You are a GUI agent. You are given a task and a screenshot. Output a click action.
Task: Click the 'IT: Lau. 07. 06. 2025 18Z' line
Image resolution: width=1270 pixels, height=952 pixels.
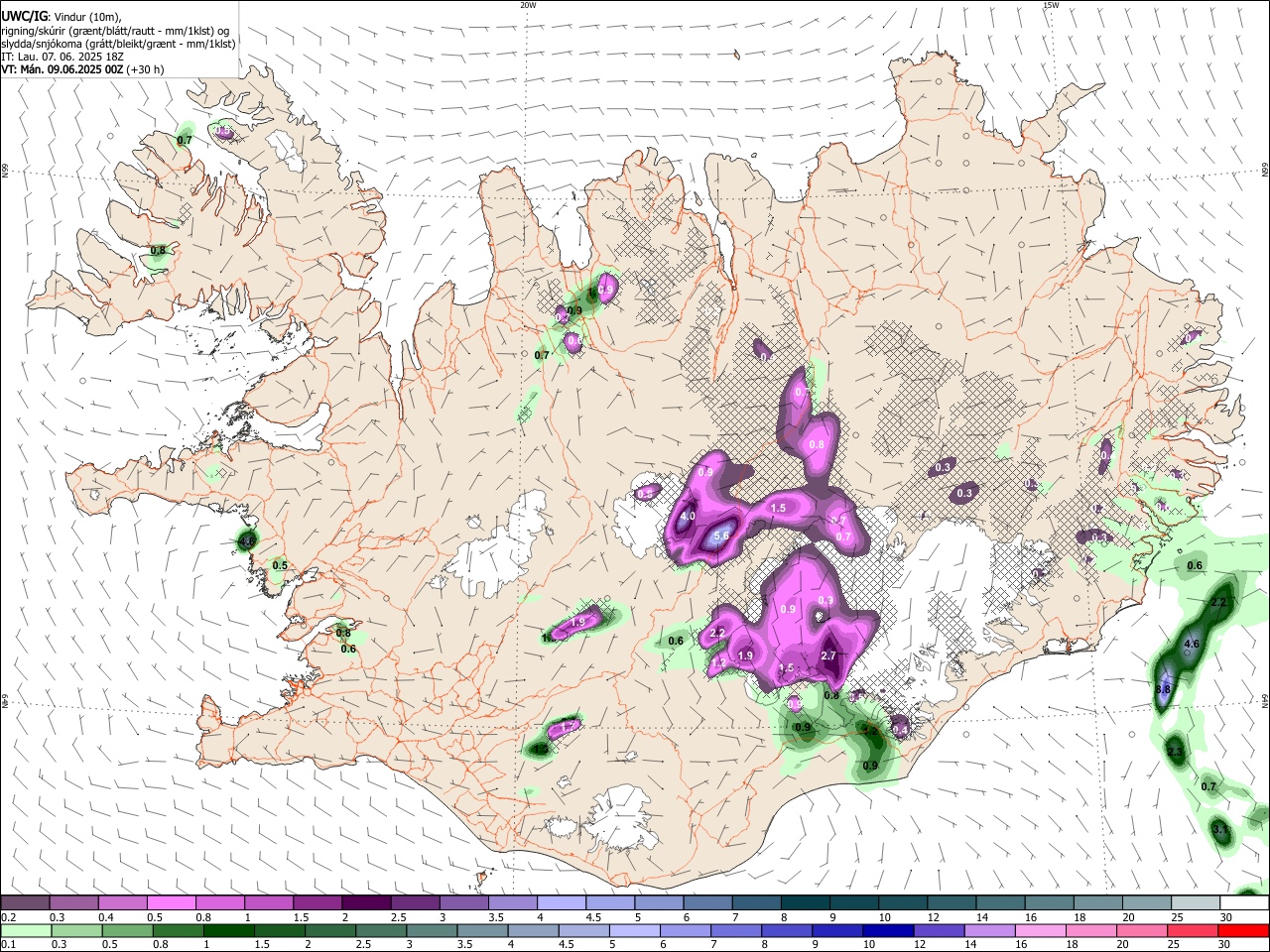point(61,57)
